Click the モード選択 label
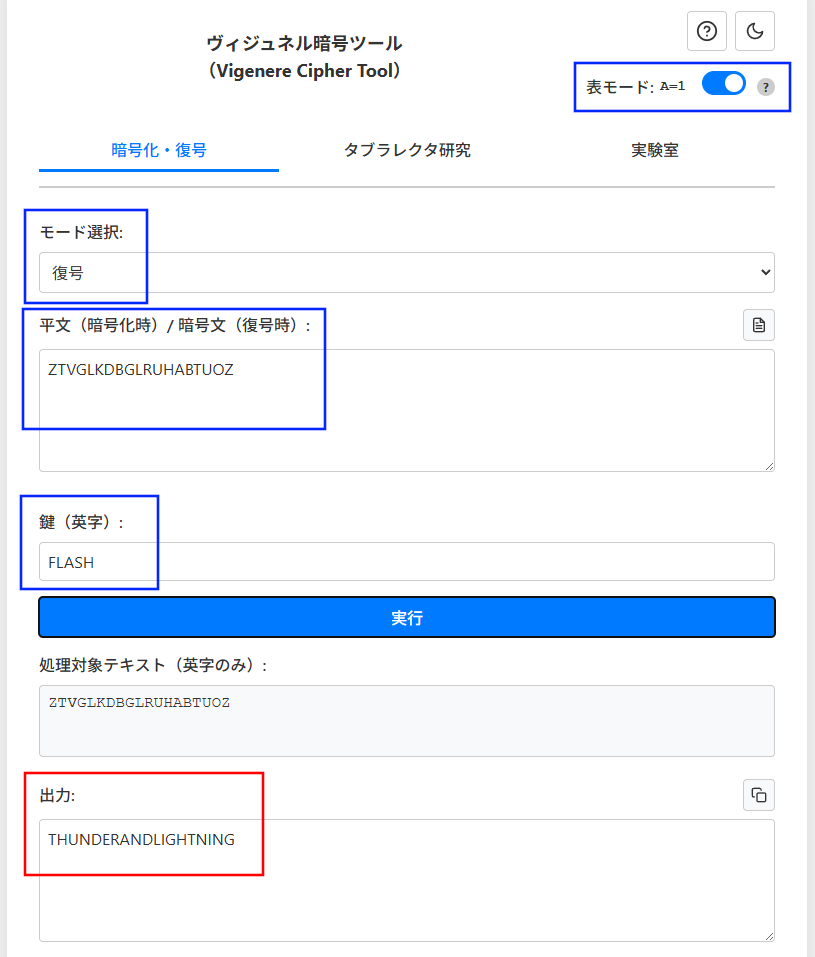 click(x=81, y=231)
